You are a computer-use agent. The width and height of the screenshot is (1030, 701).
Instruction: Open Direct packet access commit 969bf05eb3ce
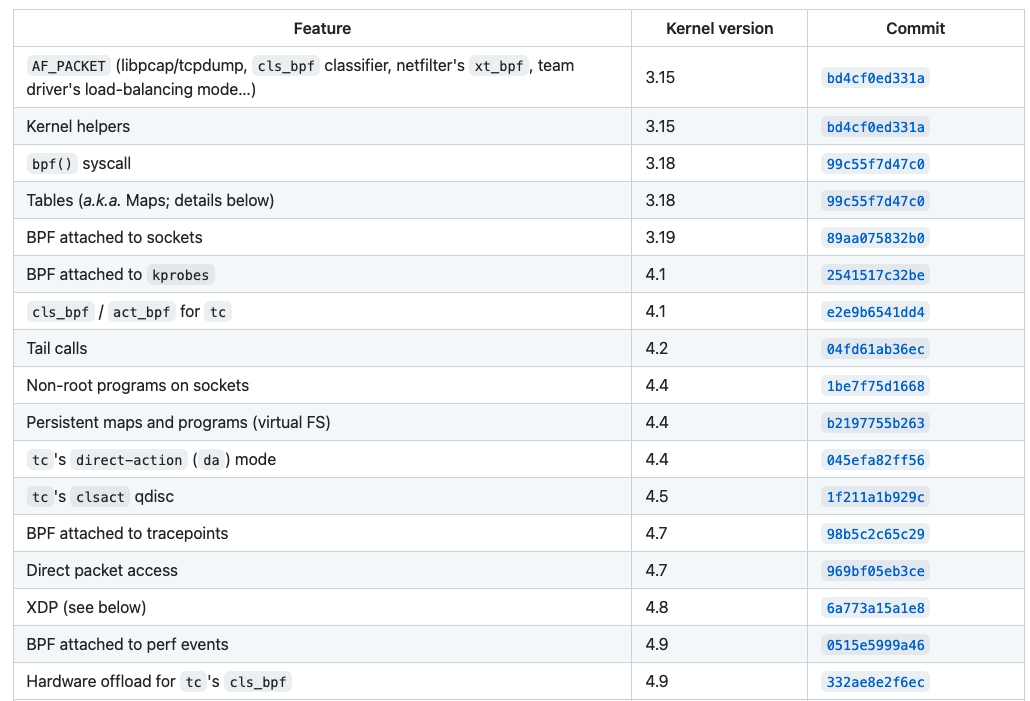(875, 571)
